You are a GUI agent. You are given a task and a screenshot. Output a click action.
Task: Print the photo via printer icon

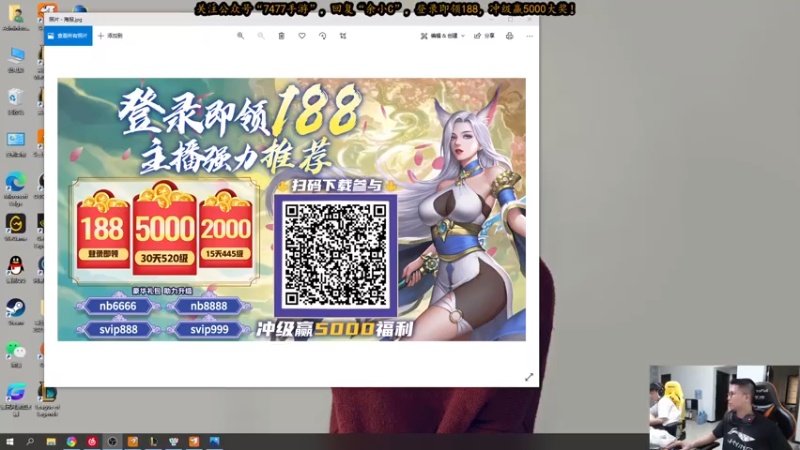point(509,36)
